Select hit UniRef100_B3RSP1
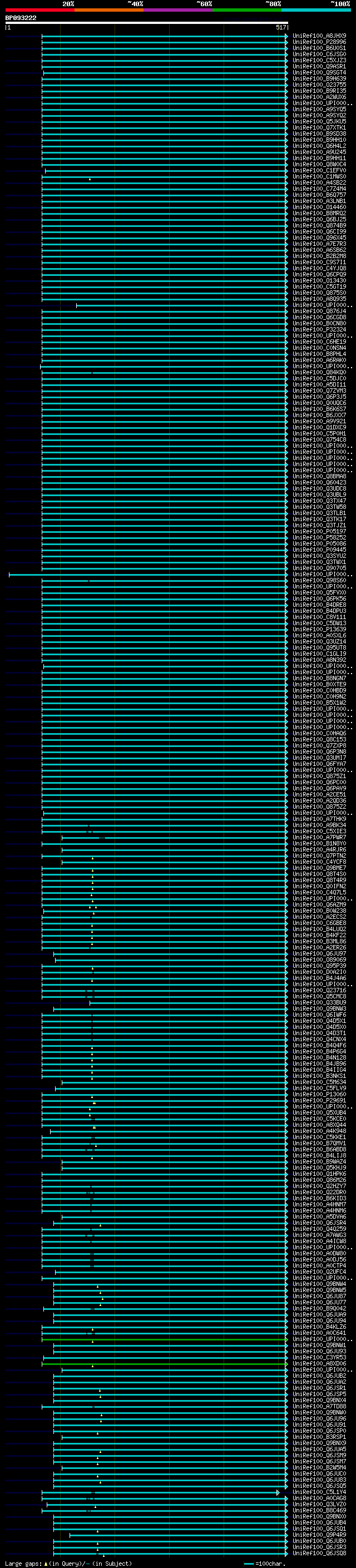Viewport: 356px width, 1568px height. click(x=319, y=1437)
